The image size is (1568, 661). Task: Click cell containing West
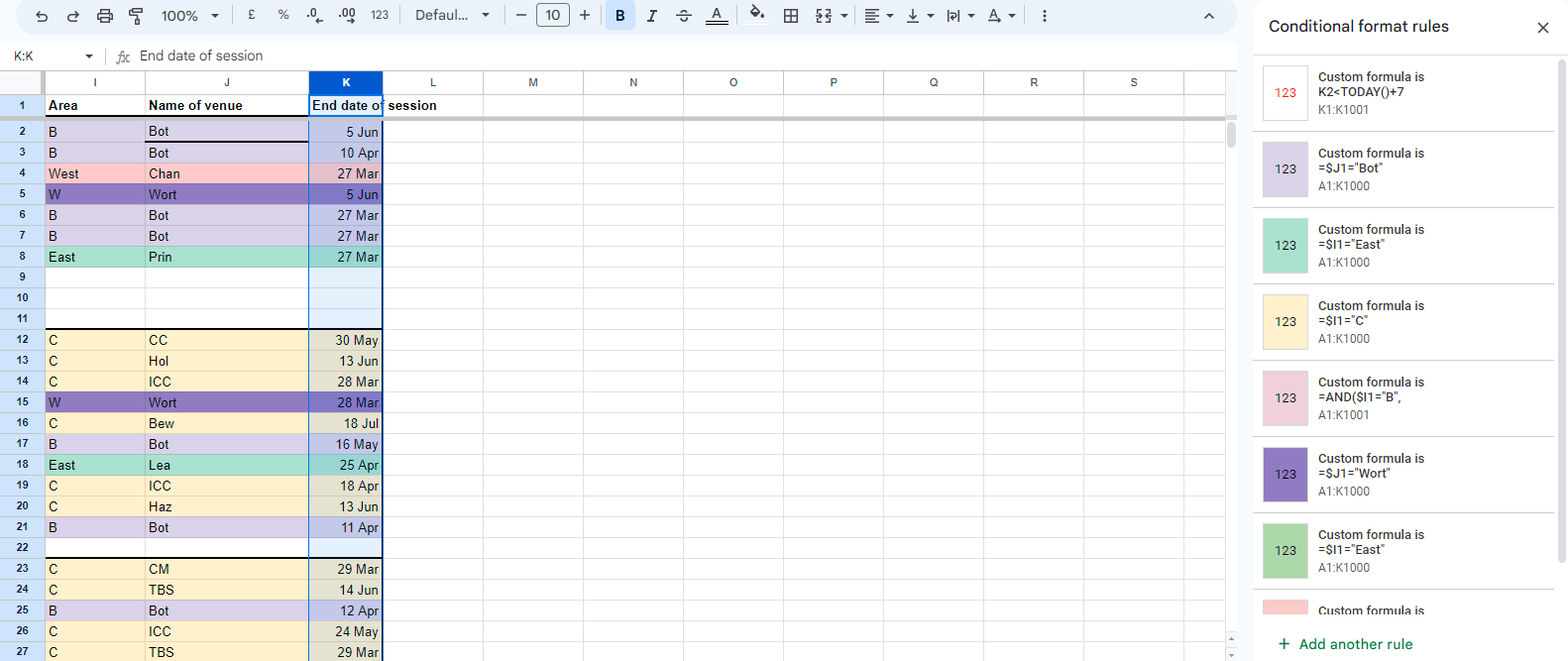[95, 173]
